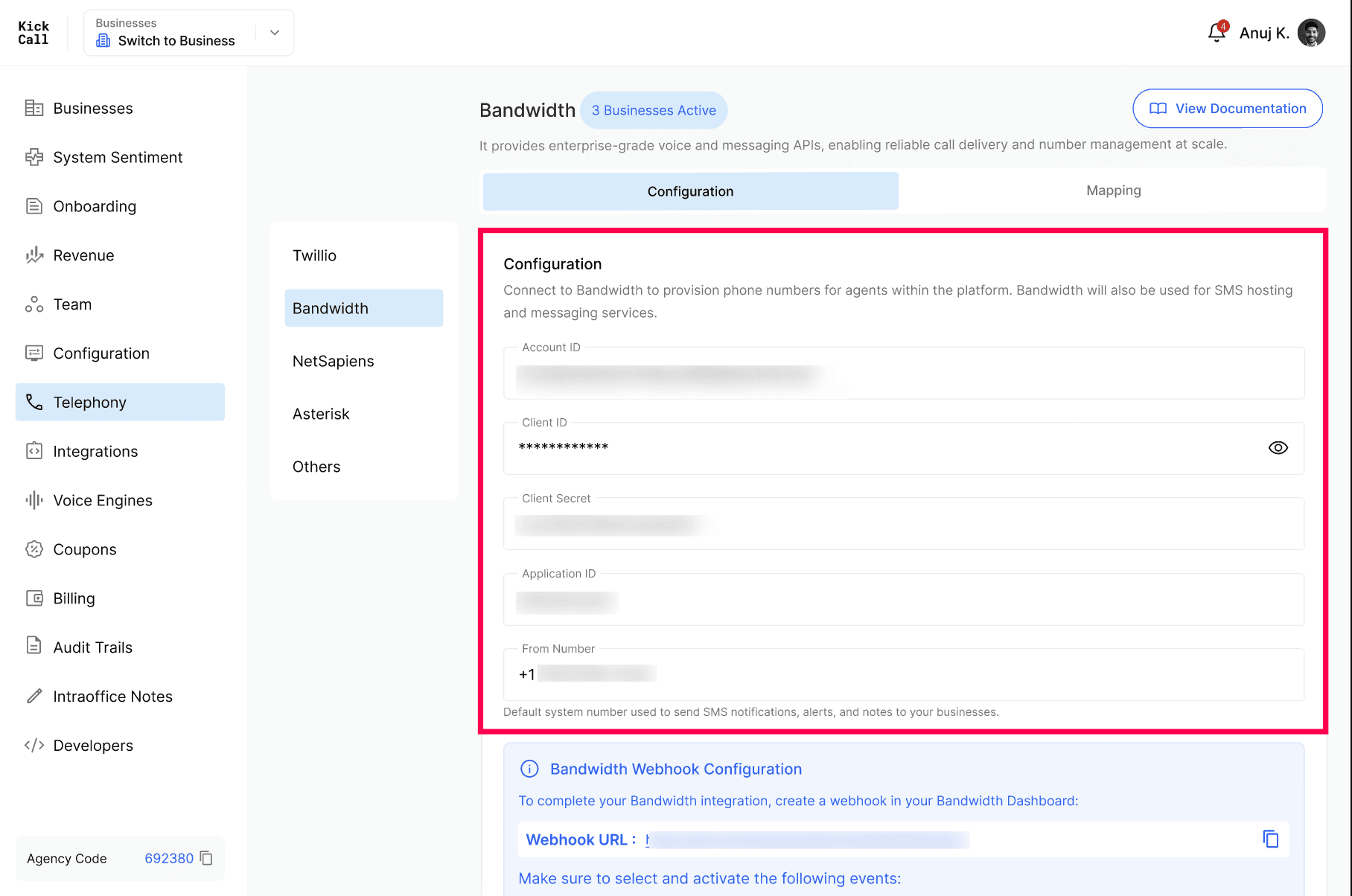Click the Team sidebar icon
The width and height of the screenshot is (1352, 896).
[x=34, y=304]
